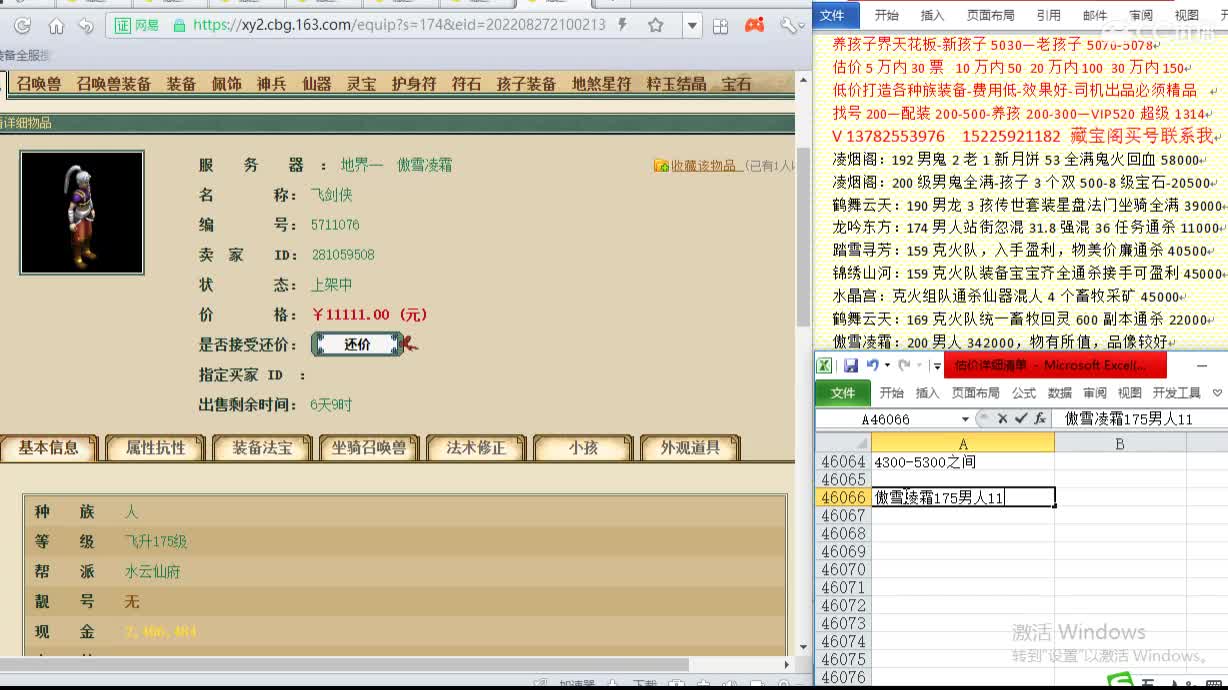Open the Excel 文件 tab
Screen dimensions: 1228x690
point(843,393)
